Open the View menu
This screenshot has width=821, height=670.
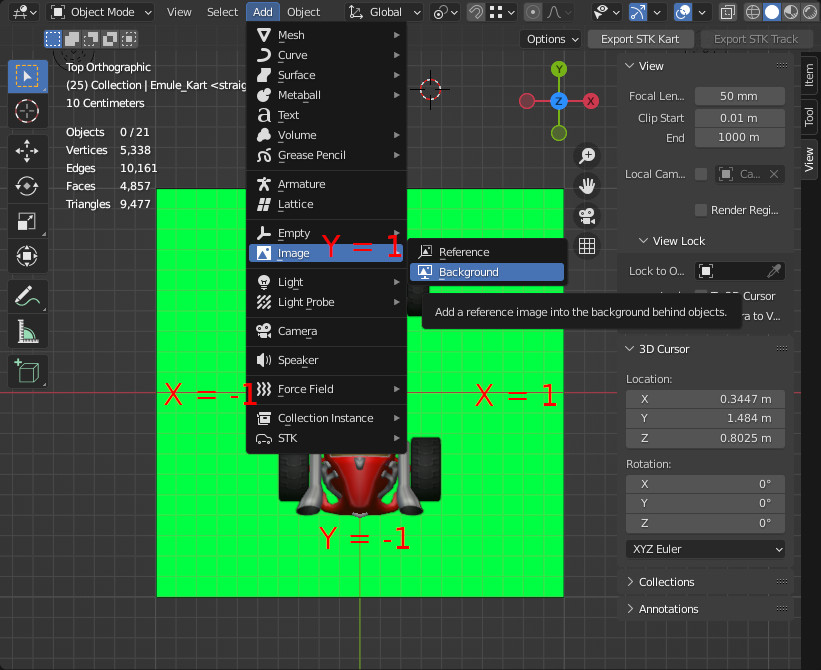179,12
